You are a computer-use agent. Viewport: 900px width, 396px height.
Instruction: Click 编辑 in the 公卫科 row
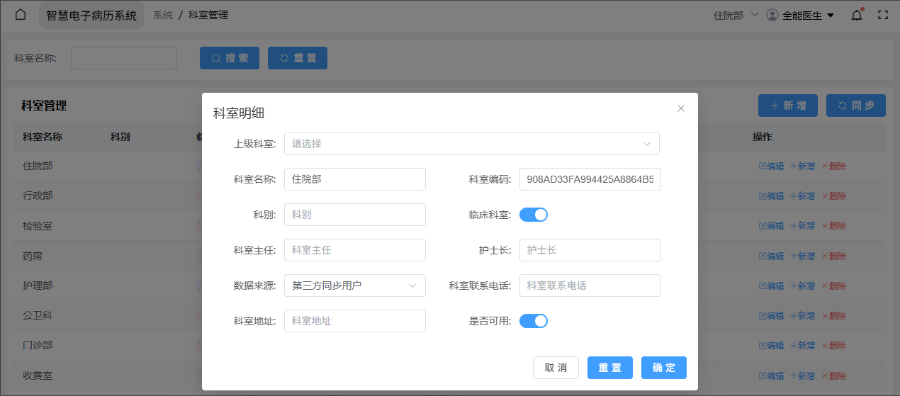point(771,315)
